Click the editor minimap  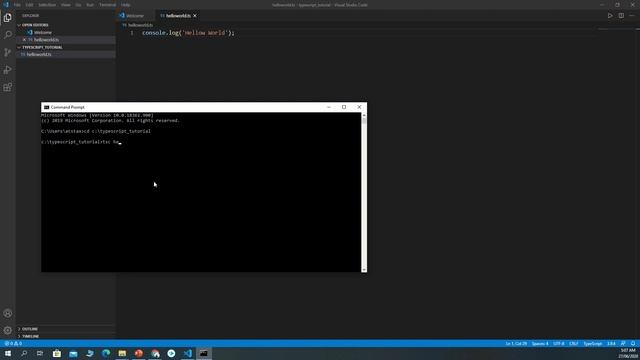pos(618,29)
